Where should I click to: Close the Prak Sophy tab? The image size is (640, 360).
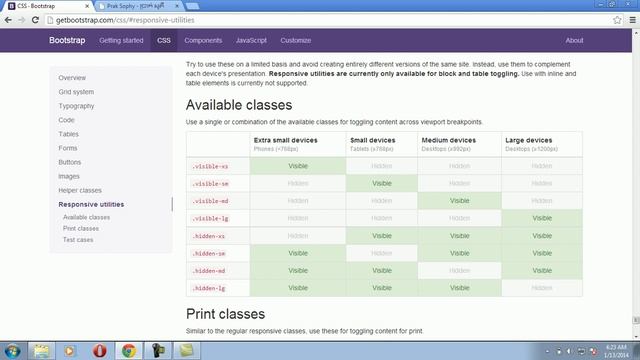click(177, 6)
